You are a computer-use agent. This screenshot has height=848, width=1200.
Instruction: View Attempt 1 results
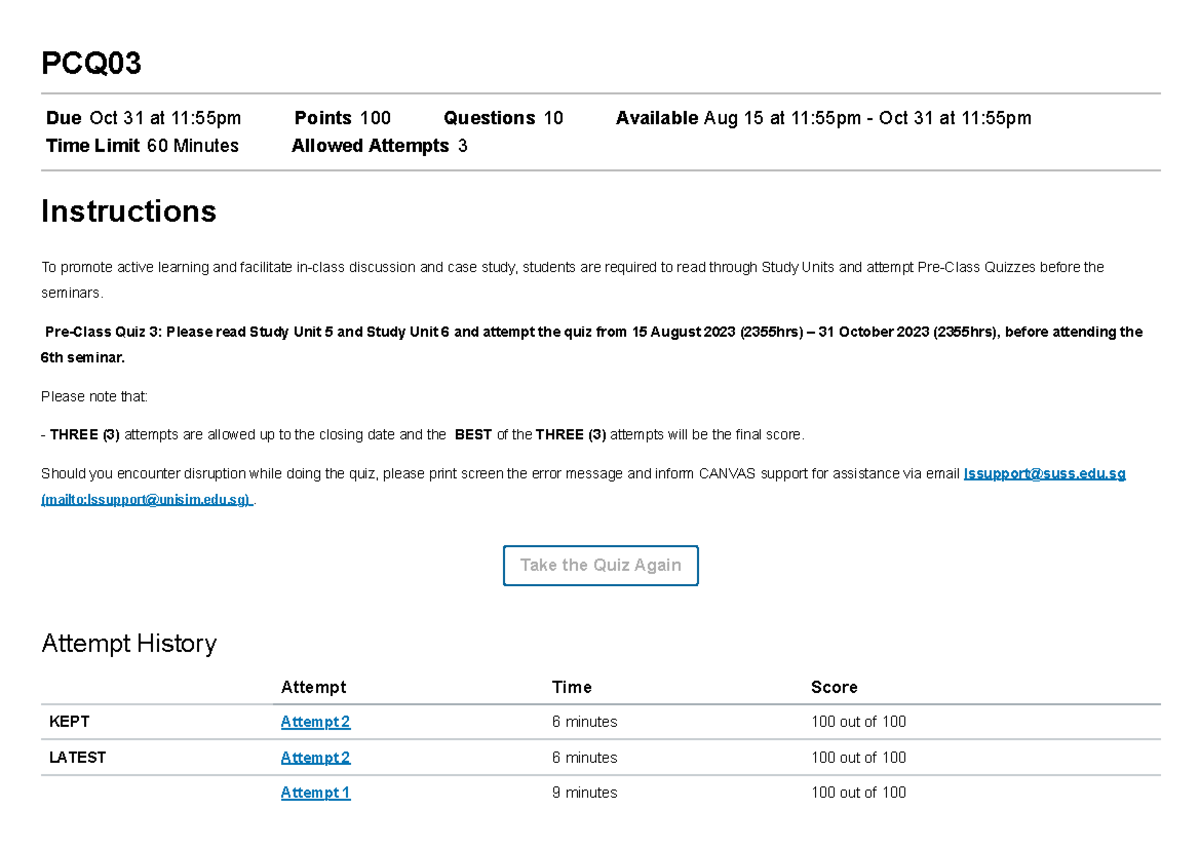[x=315, y=792]
